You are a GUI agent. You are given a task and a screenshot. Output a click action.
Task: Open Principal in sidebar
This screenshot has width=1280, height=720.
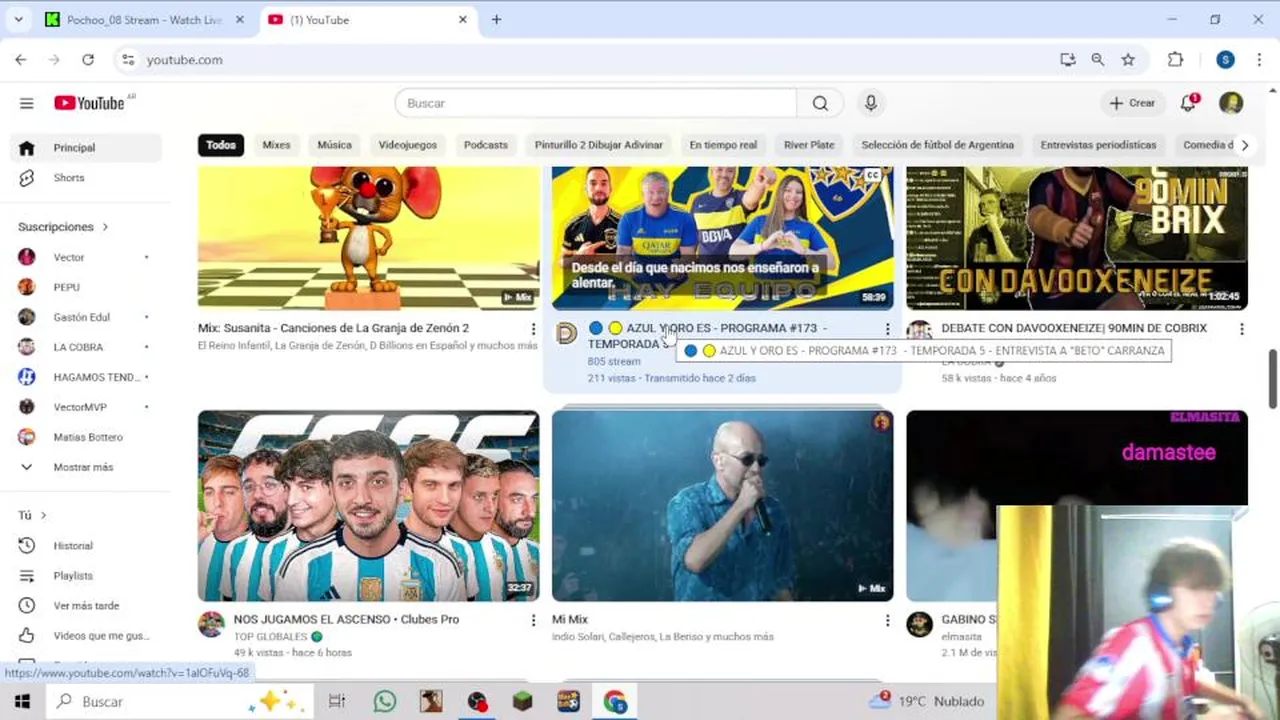coord(87,147)
